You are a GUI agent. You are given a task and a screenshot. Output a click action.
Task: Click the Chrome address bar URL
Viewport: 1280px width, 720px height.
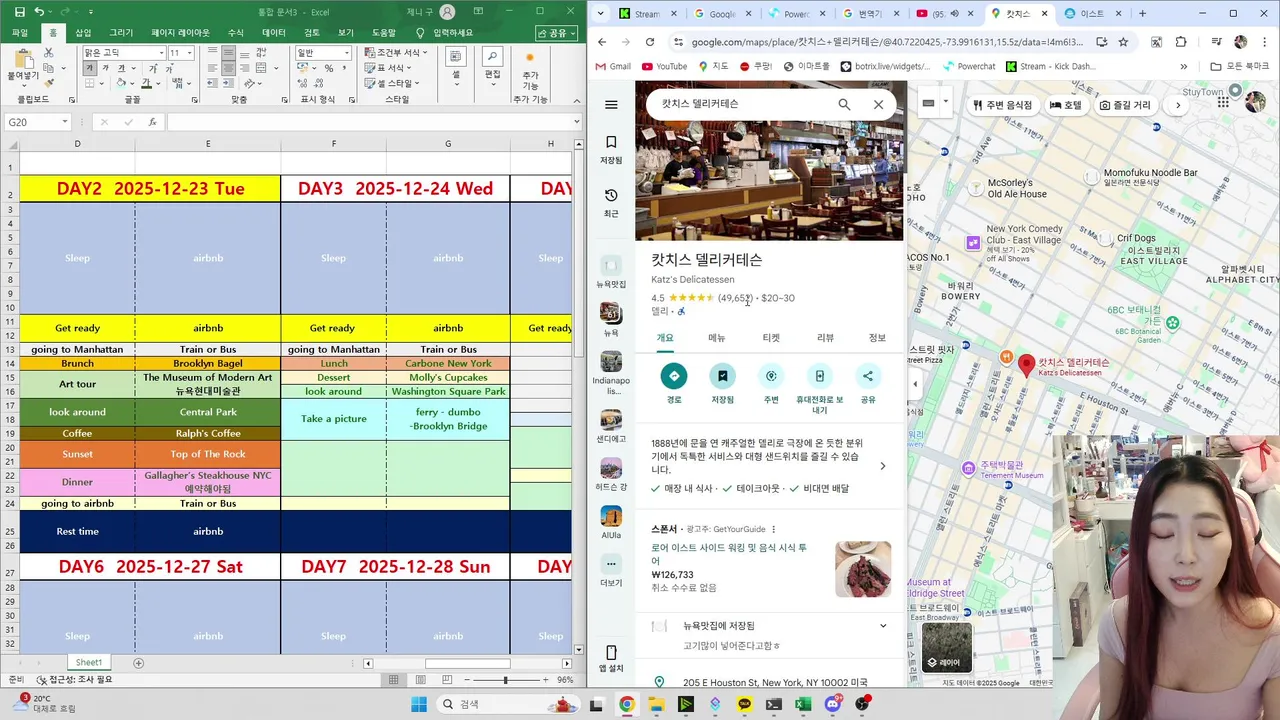[887, 42]
